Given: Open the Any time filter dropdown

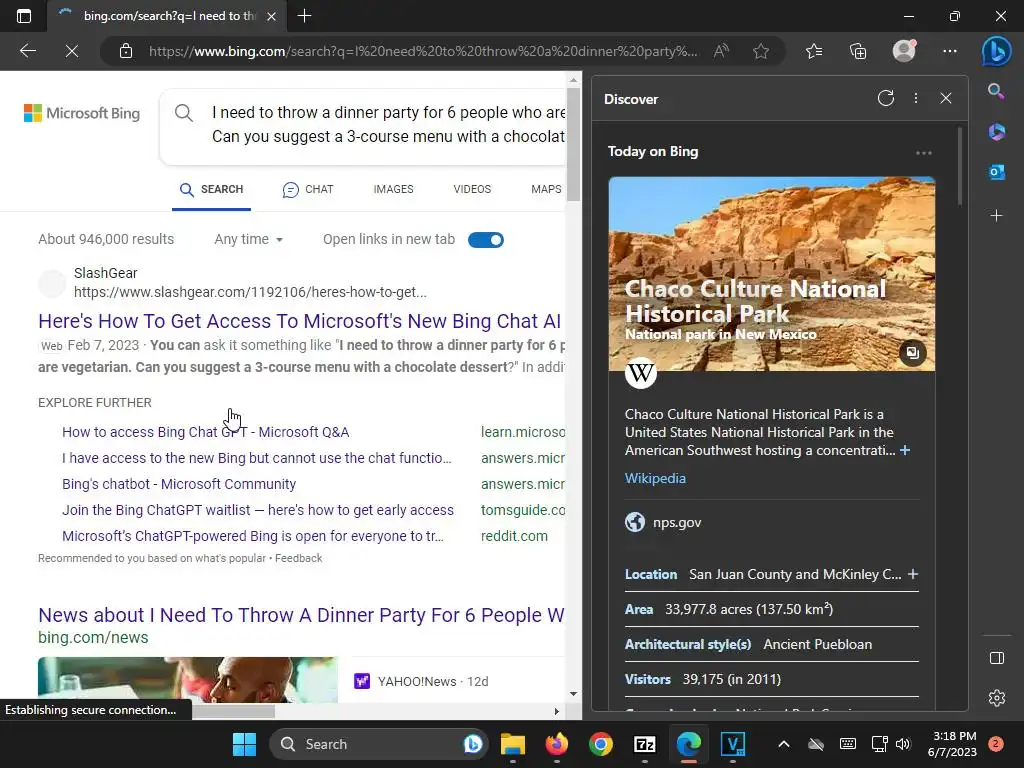Looking at the screenshot, I should [249, 239].
